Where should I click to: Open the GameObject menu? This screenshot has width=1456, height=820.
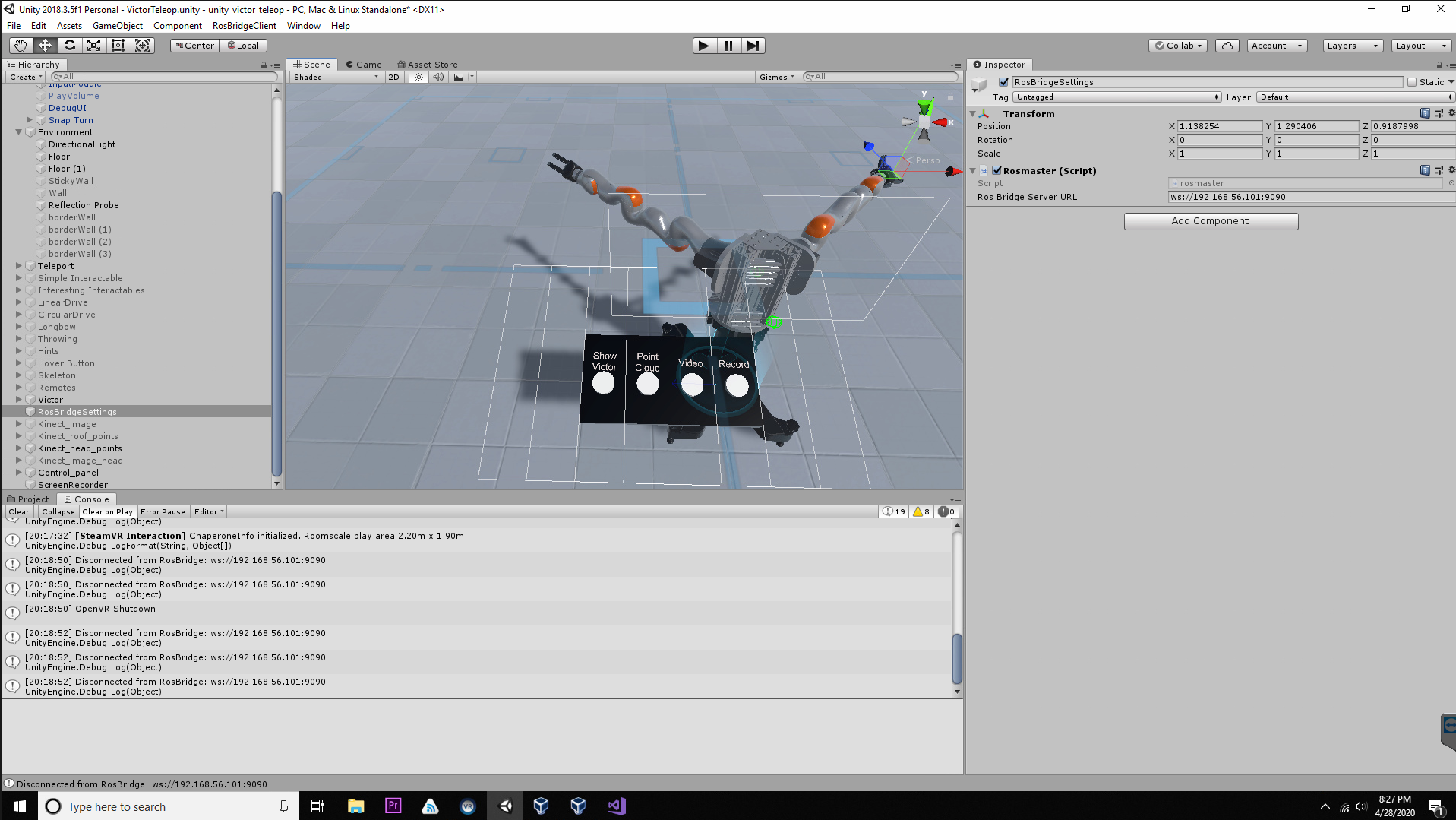pos(117,26)
